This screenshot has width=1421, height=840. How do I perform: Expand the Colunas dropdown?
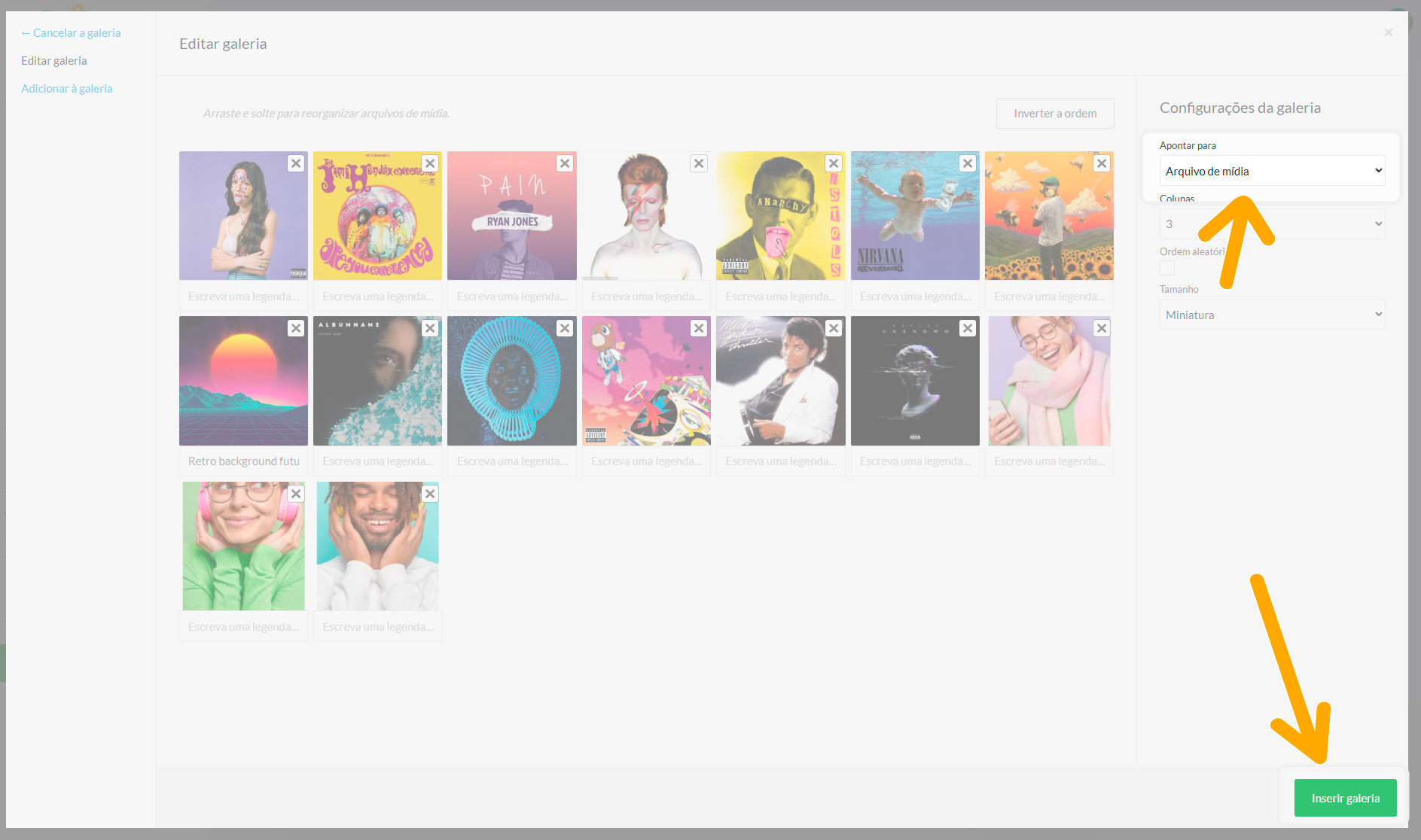click(1272, 224)
